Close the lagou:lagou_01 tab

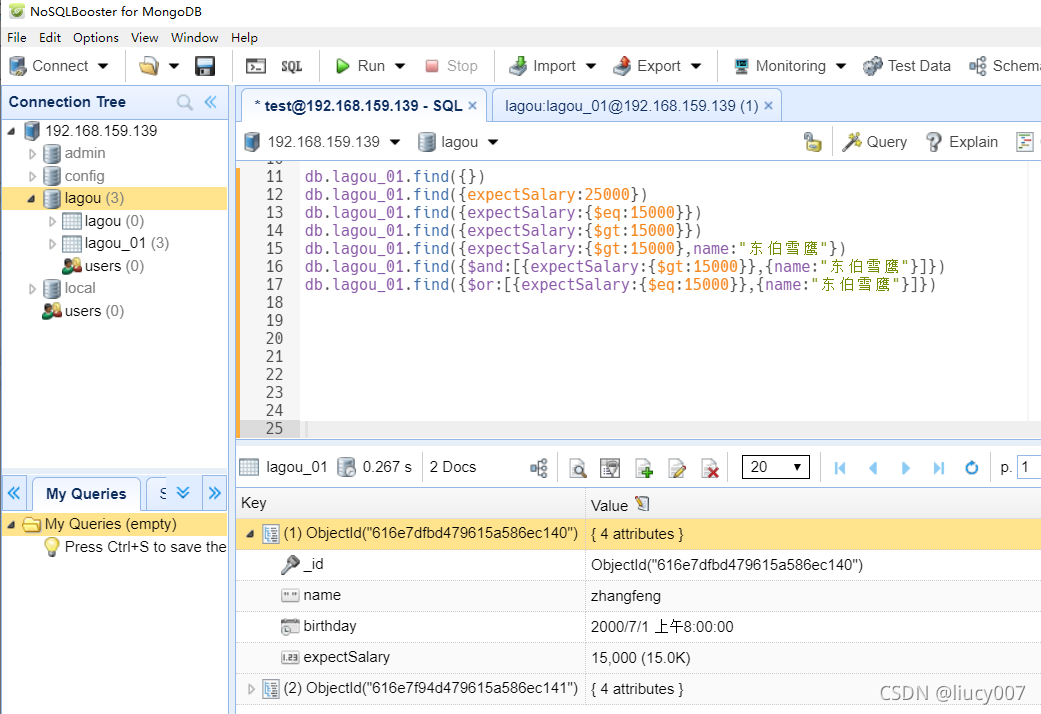click(768, 106)
